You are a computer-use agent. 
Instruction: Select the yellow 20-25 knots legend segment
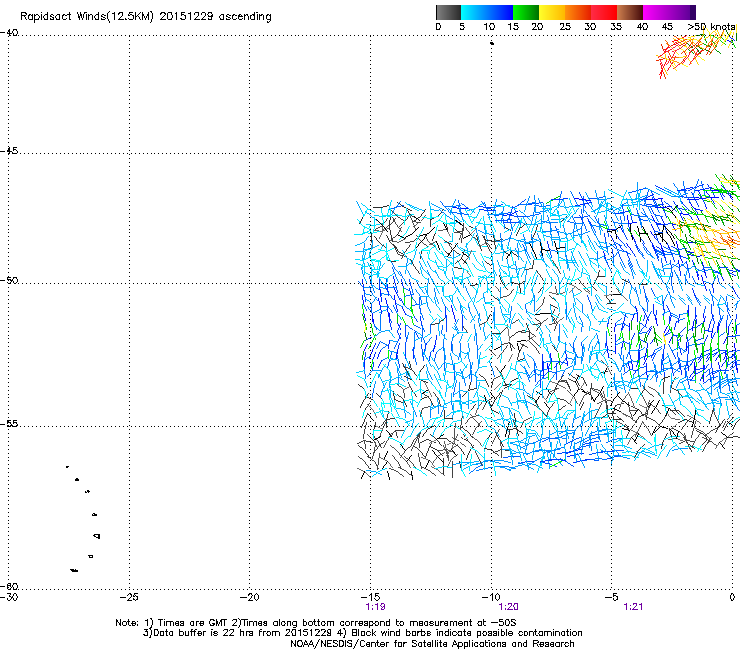tap(552, 12)
